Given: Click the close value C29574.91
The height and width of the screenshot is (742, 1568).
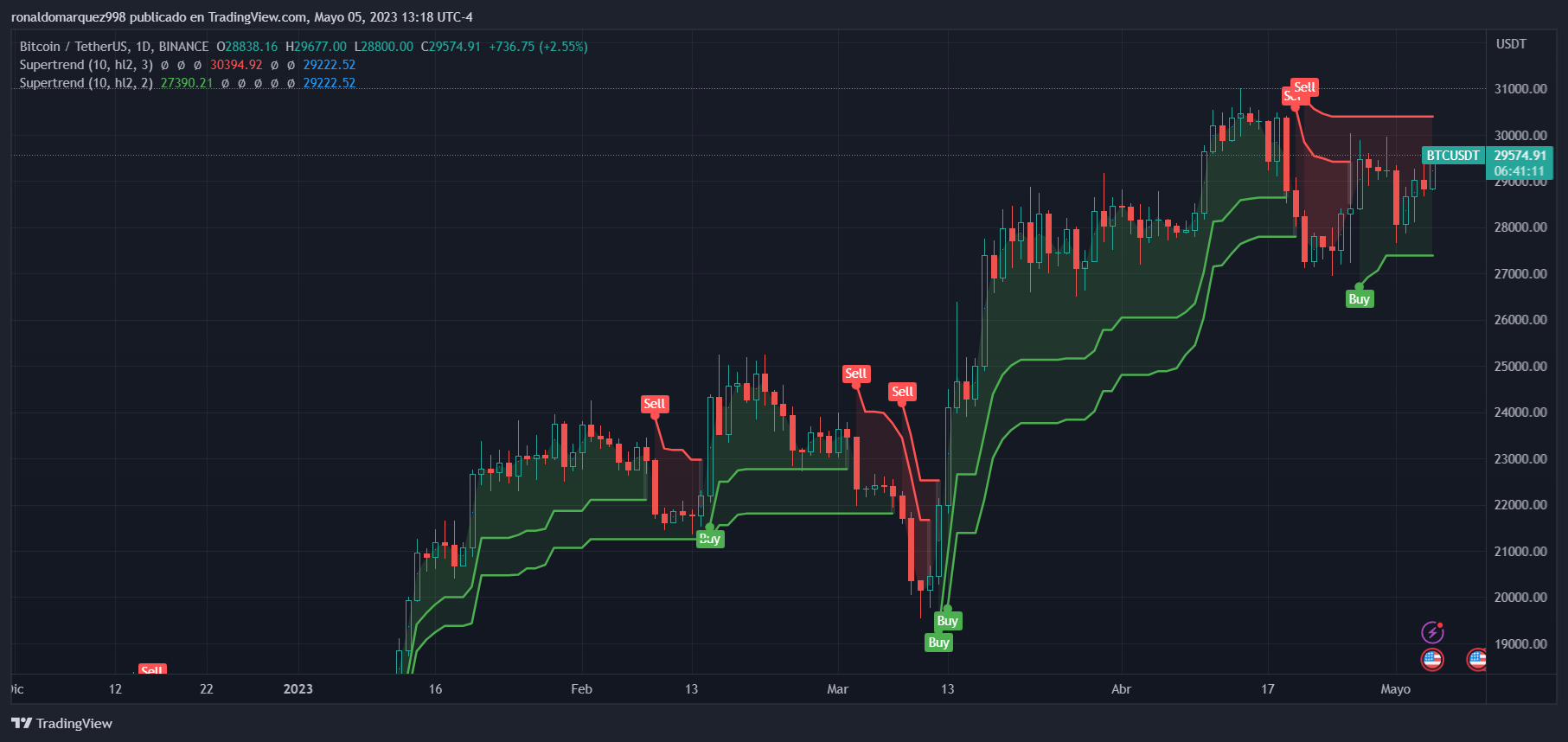Looking at the screenshot, I should click(451, 47).
